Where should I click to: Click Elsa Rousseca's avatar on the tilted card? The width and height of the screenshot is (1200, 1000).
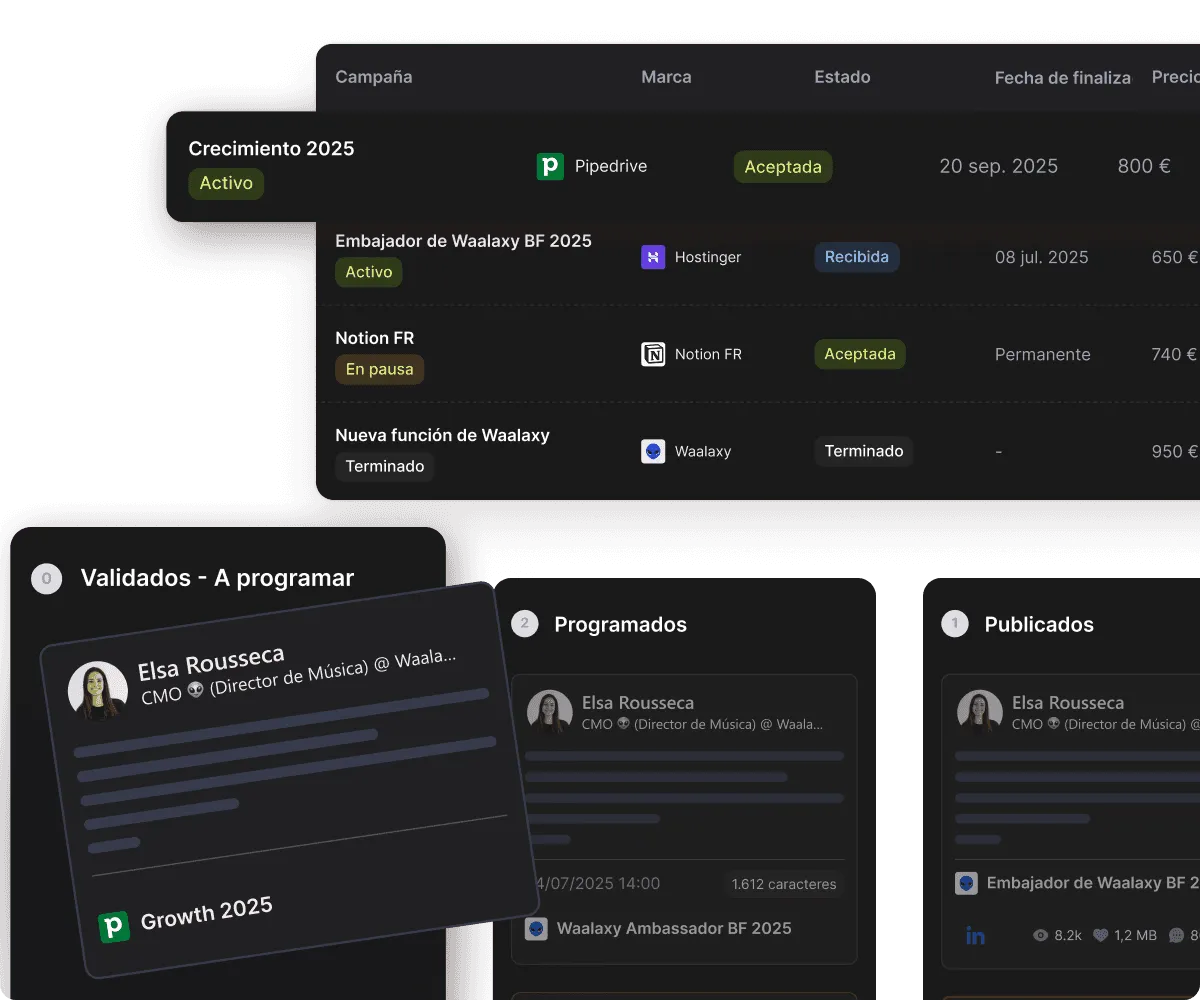(x=98, y=691)
